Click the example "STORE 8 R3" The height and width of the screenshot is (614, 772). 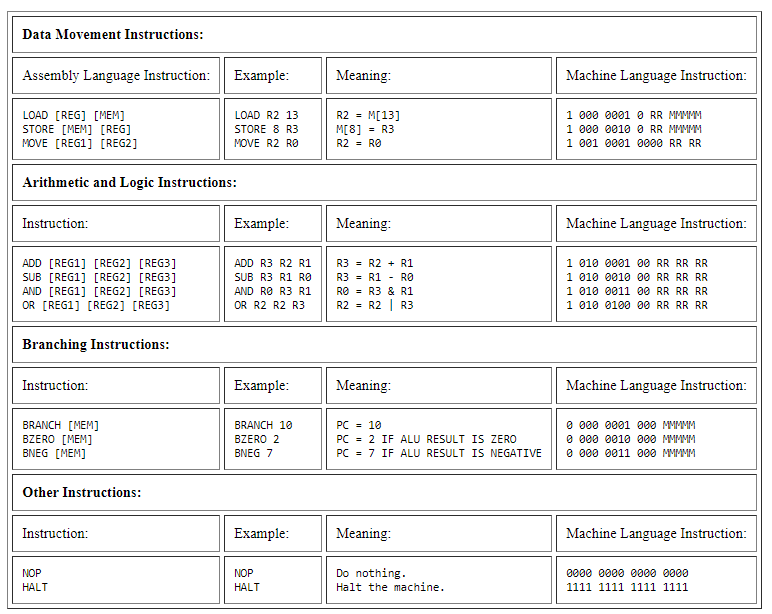[x=266, y=129]
